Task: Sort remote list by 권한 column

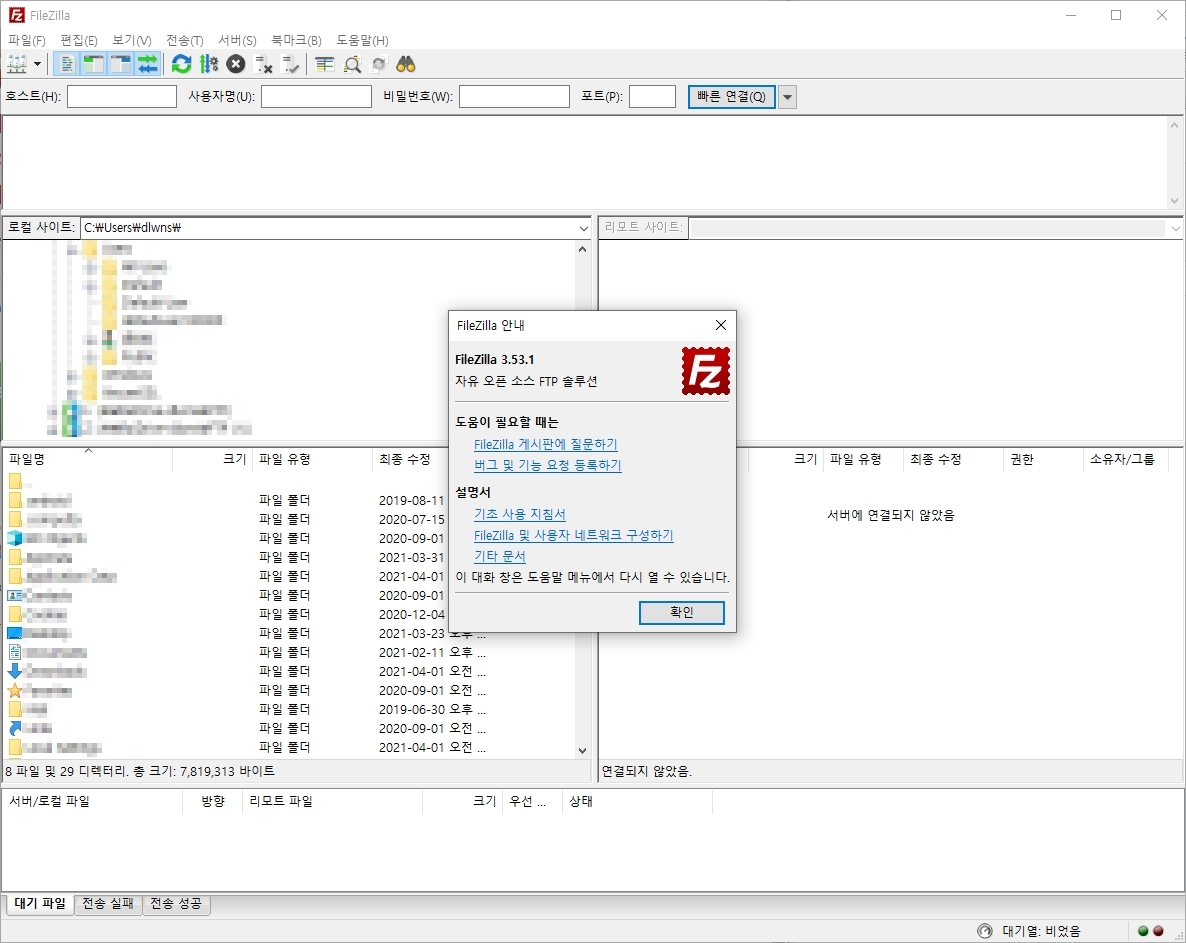Action: [1044, 459]
